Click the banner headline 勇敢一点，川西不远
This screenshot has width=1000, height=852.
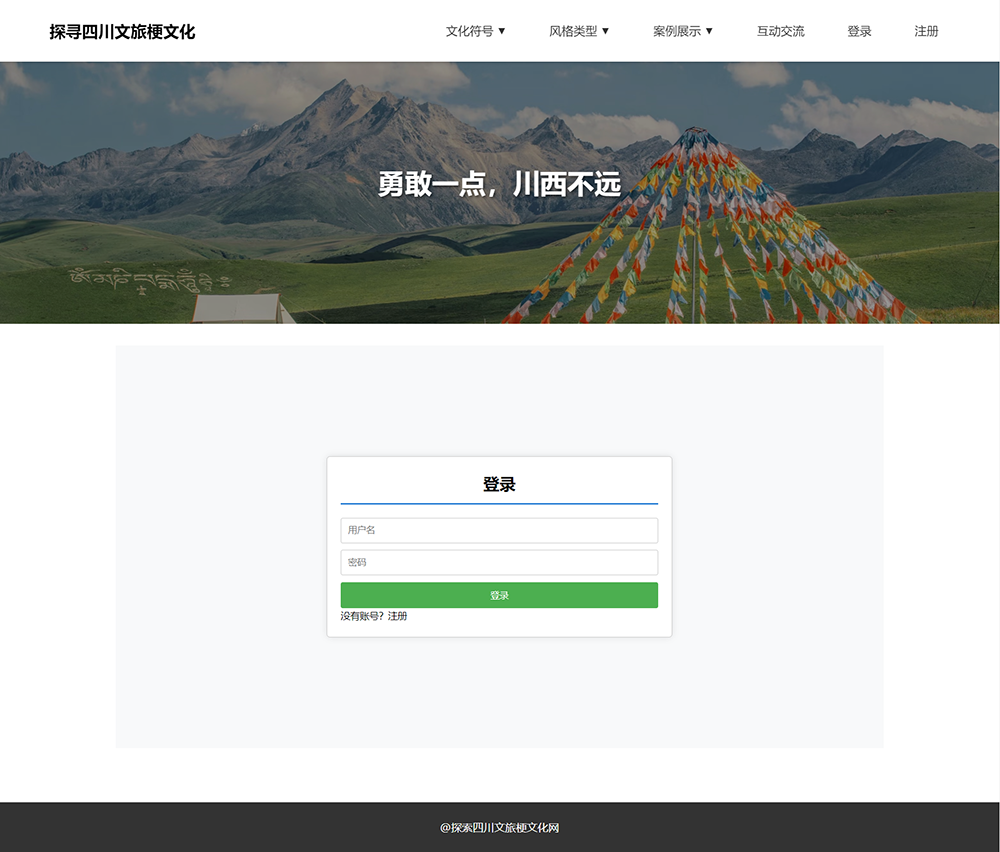point(499,184)
